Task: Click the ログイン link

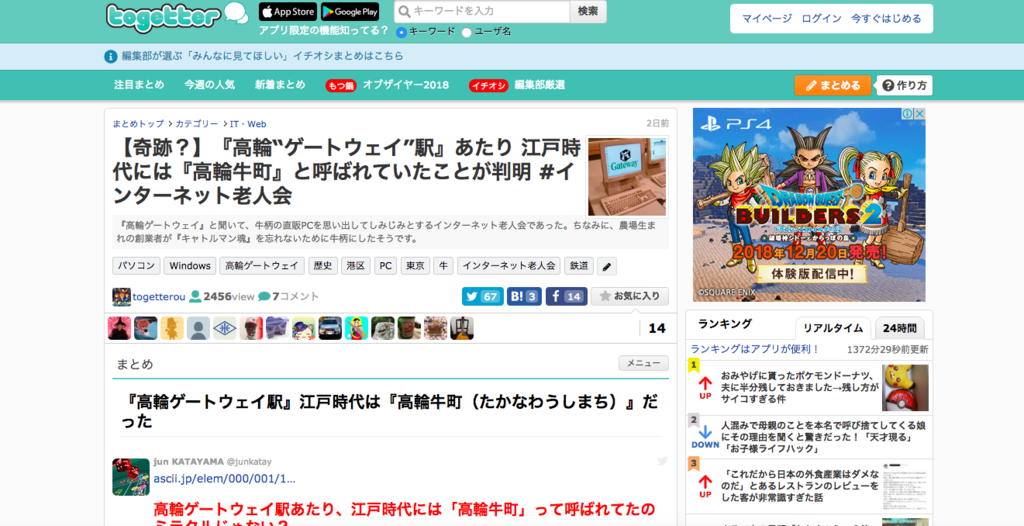Action: [822, 19]
